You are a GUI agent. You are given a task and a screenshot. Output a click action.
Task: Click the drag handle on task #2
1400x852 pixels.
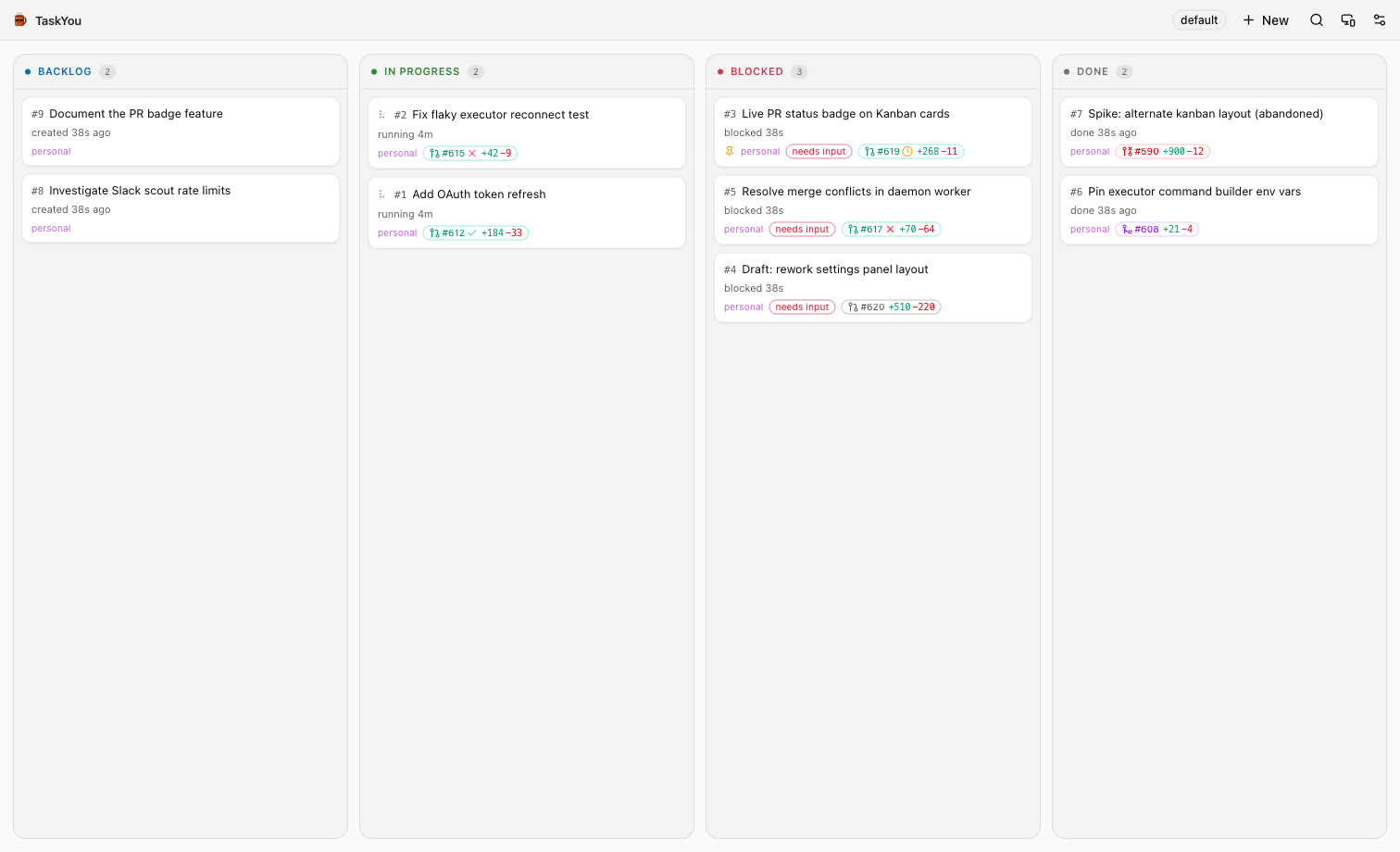[381, 115]
